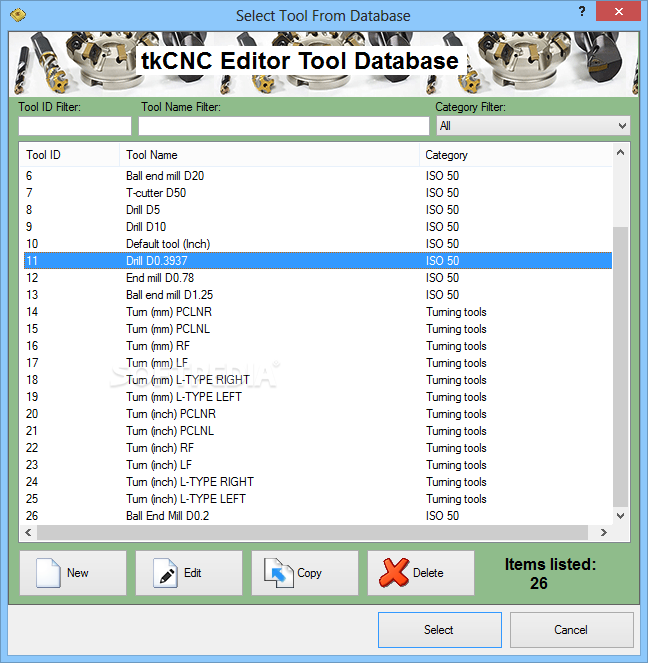This screenshot has width=648, height=663.
Task: Click Tool ID cell '14'
Action: [x=32, y=312]
